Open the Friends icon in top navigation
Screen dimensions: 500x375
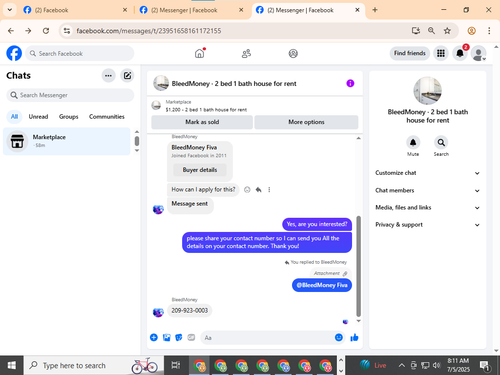coord(246,53)
